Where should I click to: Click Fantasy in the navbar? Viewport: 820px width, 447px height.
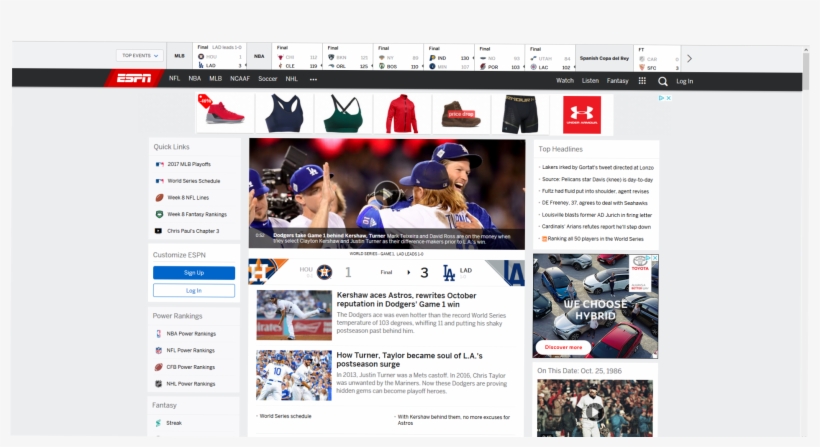click(x=618, y=81)
